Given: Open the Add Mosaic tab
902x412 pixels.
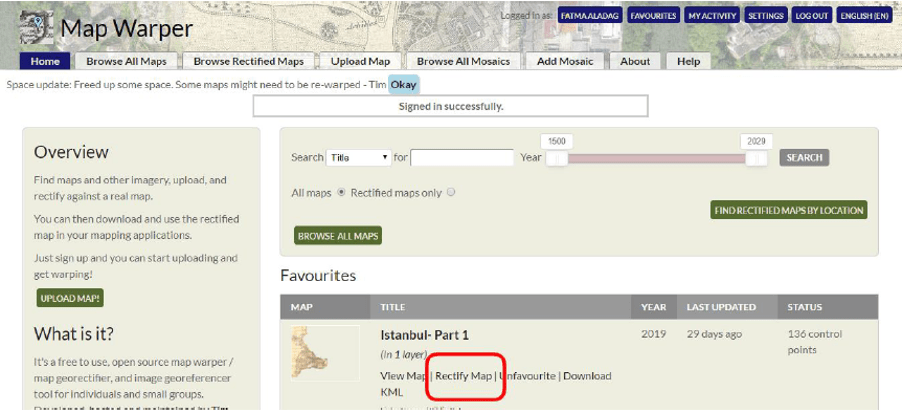Looking at the screenshot, I should pyautogui.click(x=567, y=61).
